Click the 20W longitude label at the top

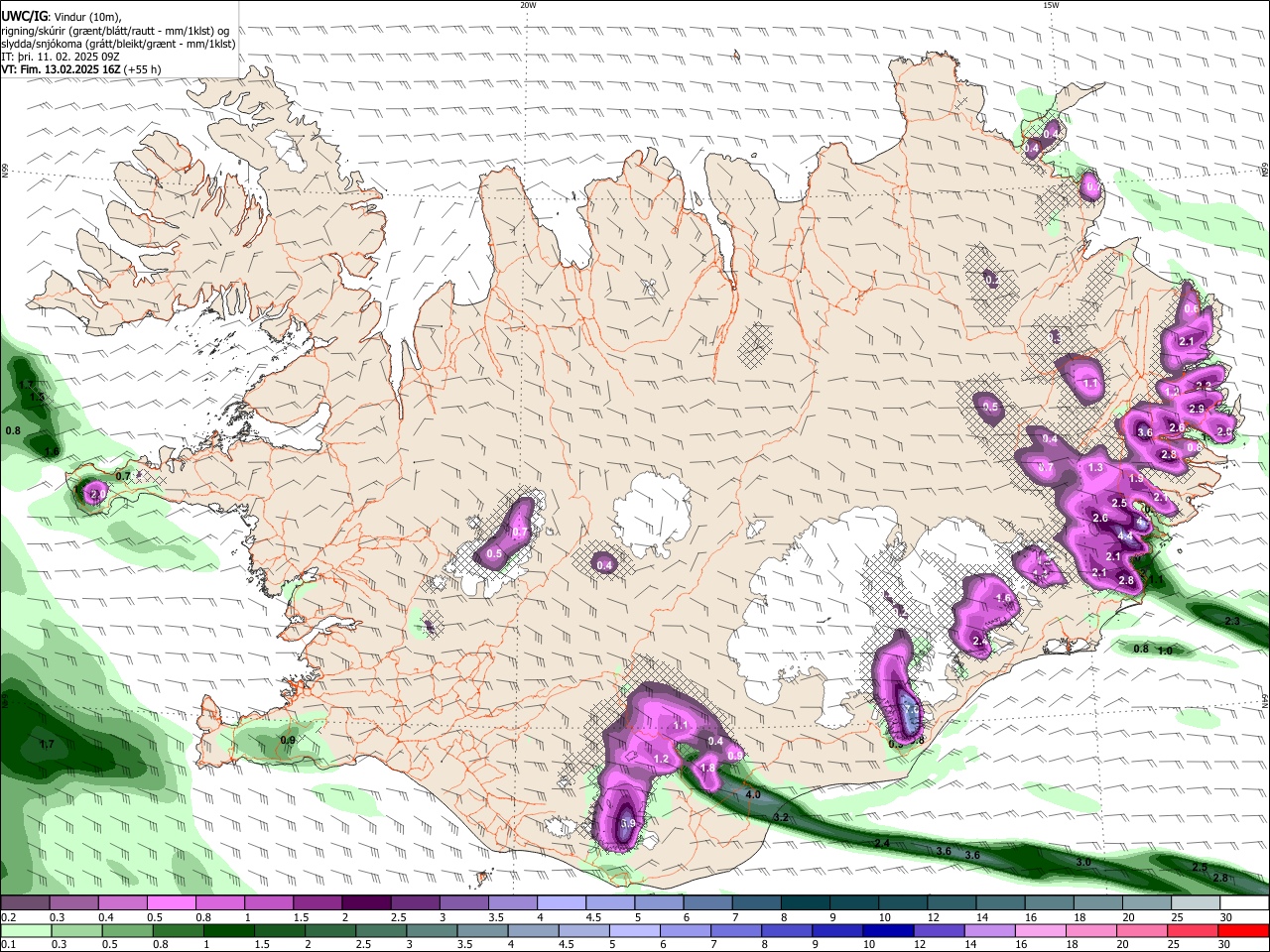(528, 5)
